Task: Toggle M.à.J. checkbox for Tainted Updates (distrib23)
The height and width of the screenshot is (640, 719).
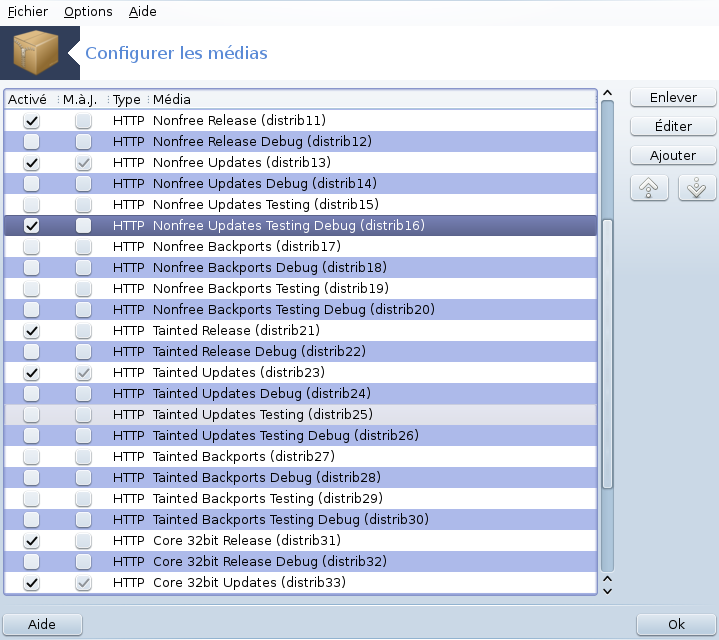Action: pos(84,372)
